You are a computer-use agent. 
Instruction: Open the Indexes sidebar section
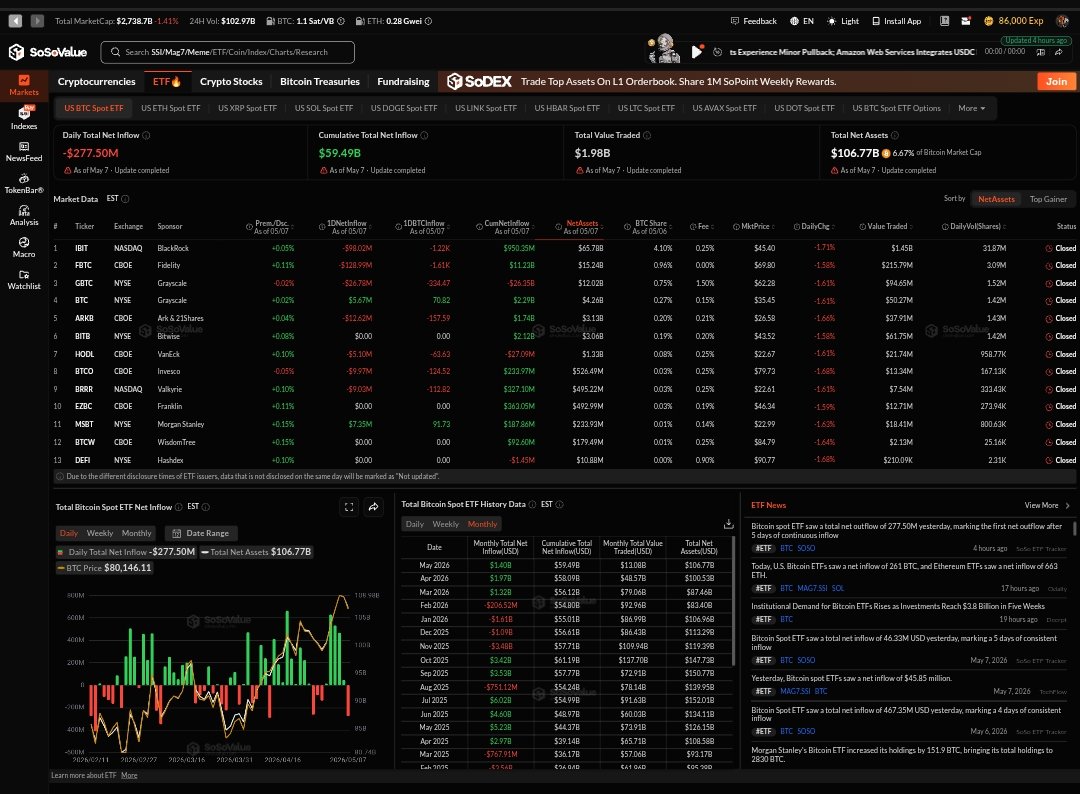tap(23, 118)
